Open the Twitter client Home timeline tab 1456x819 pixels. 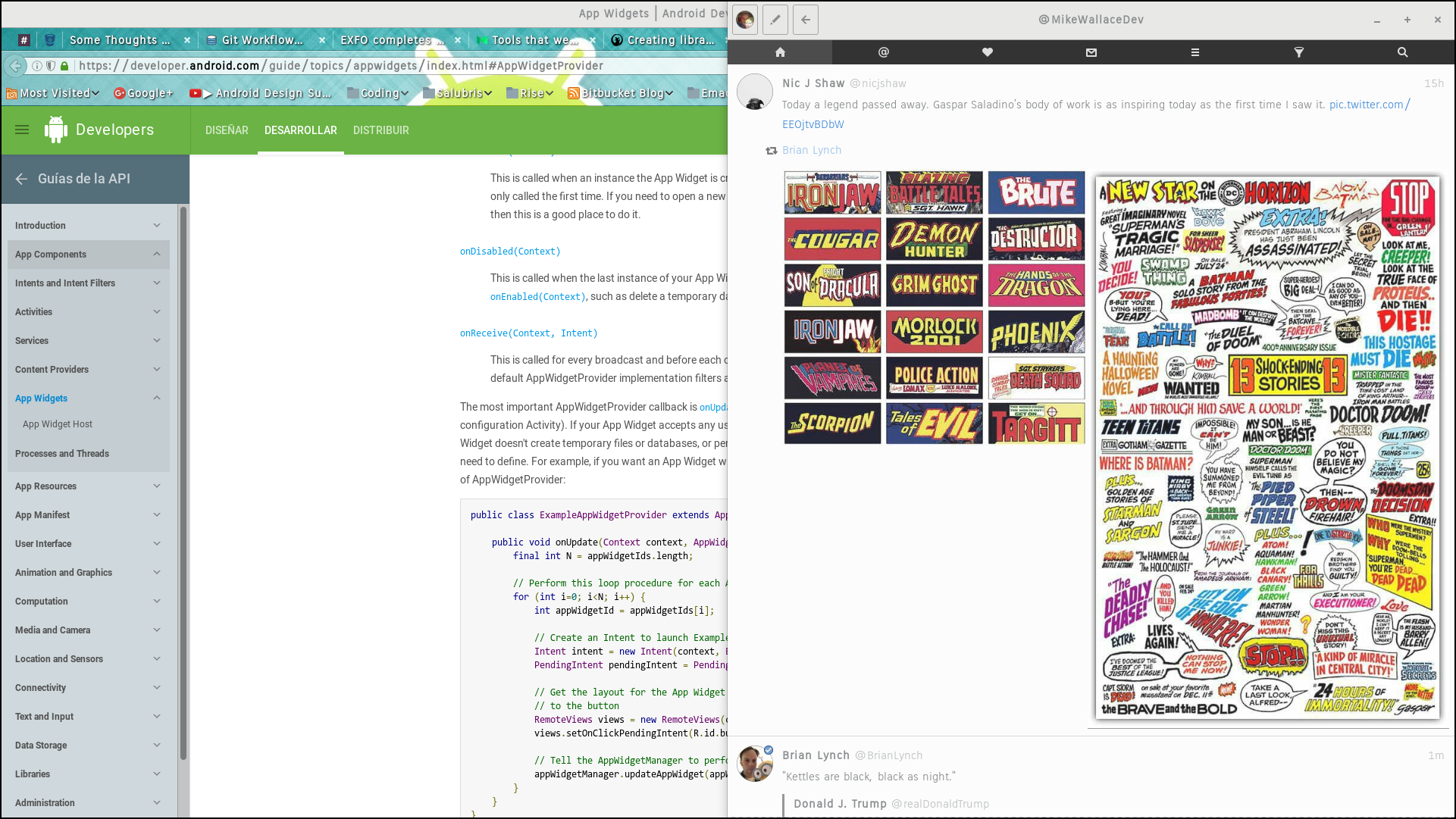780,52
